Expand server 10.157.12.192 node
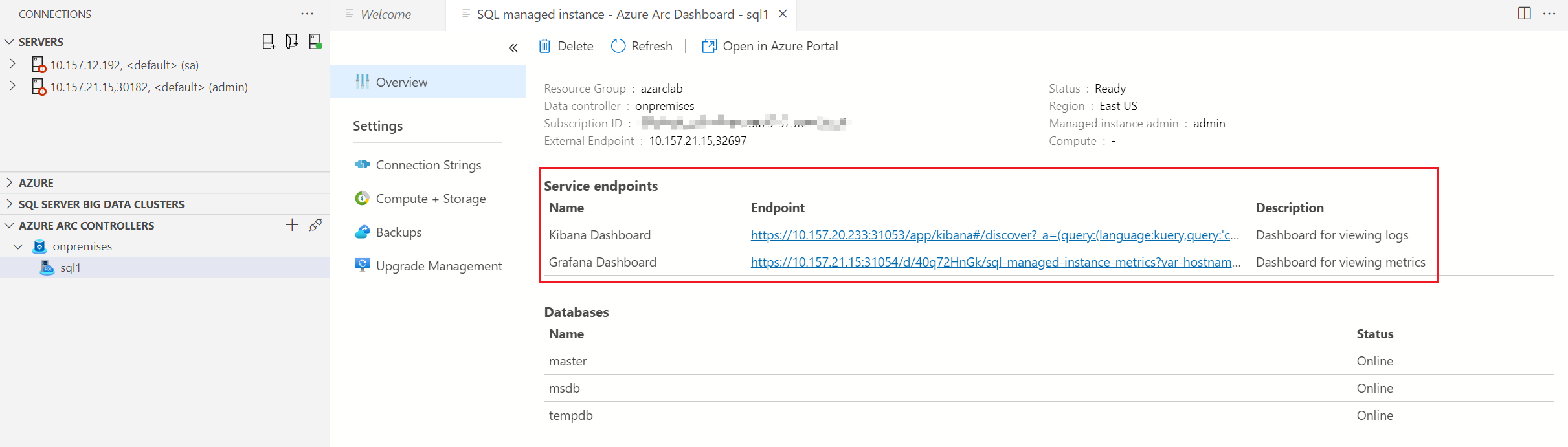This screenshot has height=447, width=1568. [x=12, y=64]
